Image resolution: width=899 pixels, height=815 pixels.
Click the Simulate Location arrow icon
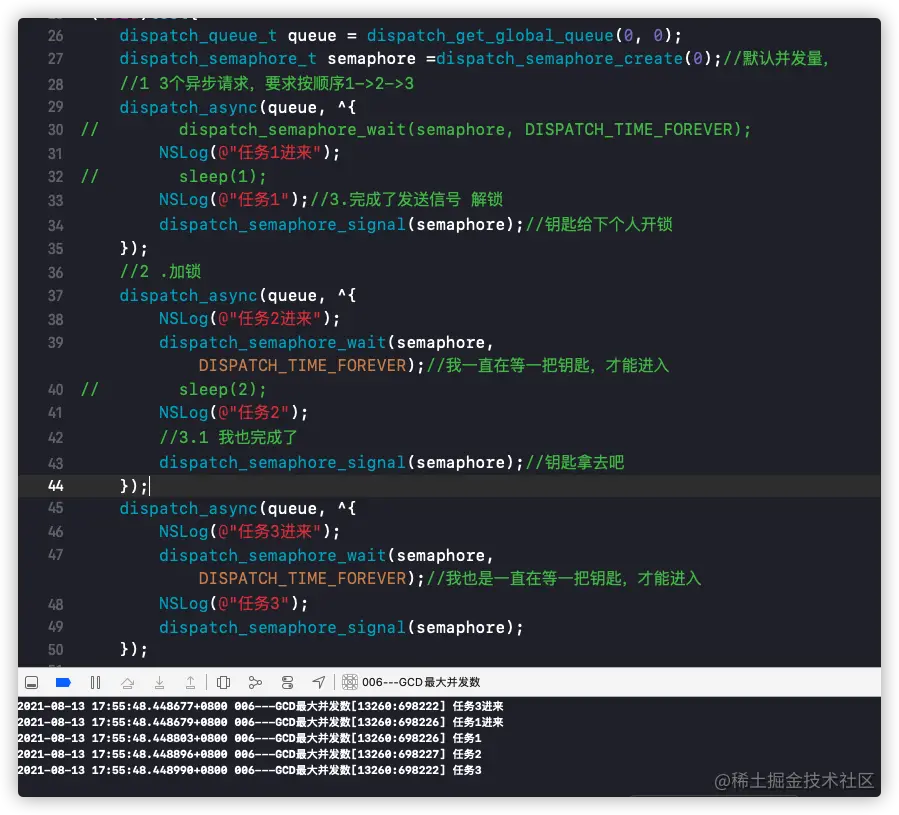pyautogui.click(x=319, y=683)
